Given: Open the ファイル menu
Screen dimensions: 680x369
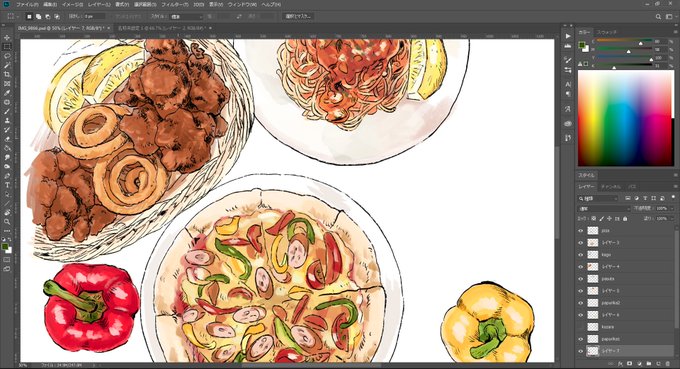Looking at the screenshot, I should [x=27, y=4].
